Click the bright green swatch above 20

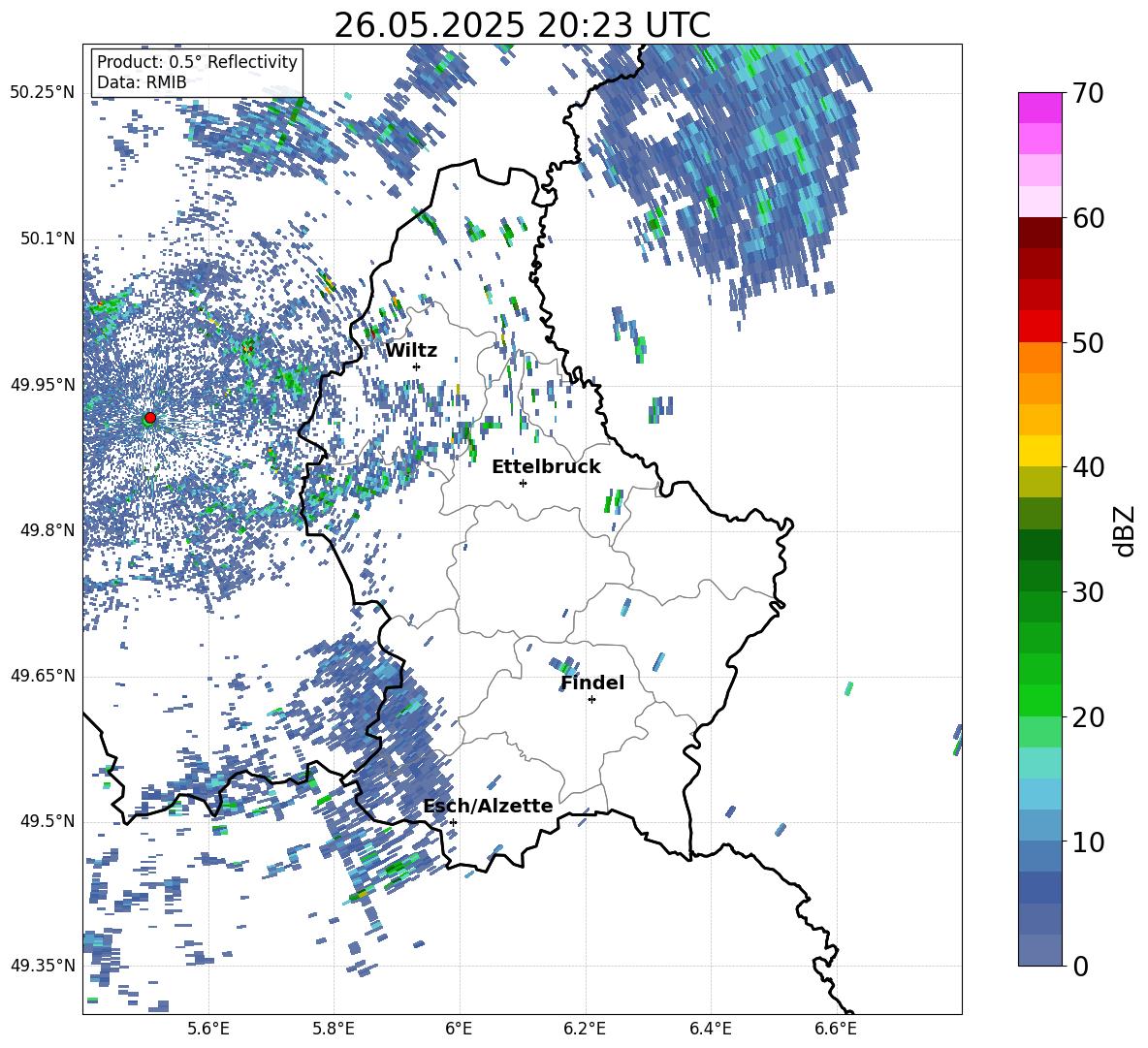[1039, 700]
